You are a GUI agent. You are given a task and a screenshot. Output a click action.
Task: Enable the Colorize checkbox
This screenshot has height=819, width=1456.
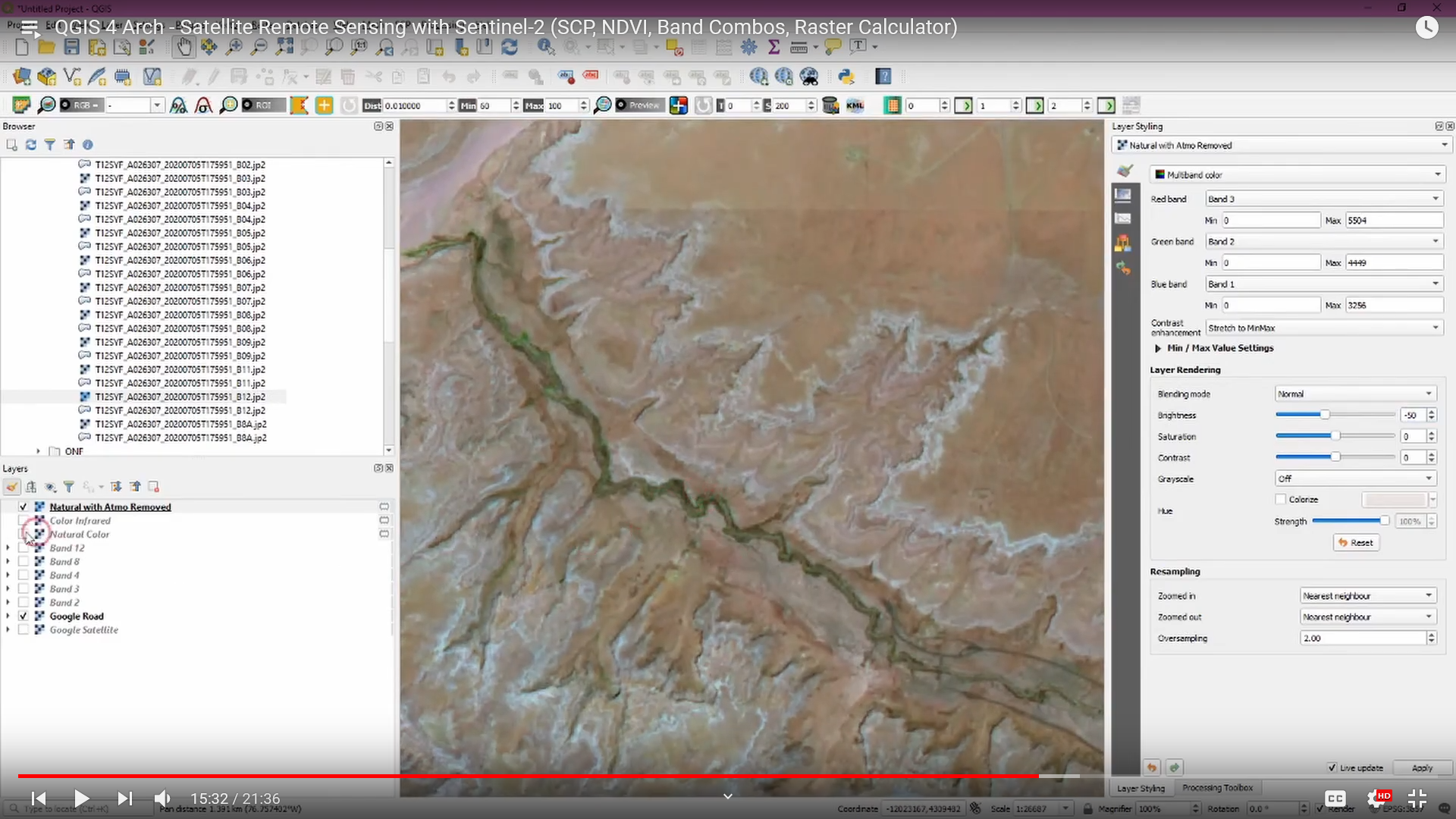(1281, 499)
